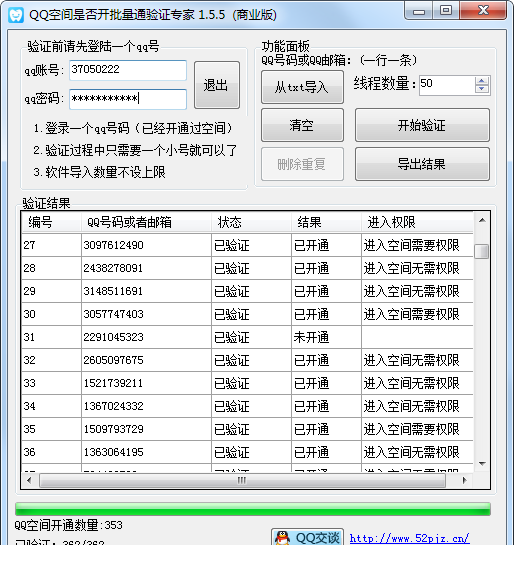Click the qq账号 input field
Screen dimensions: 514x568
(128, 70)
